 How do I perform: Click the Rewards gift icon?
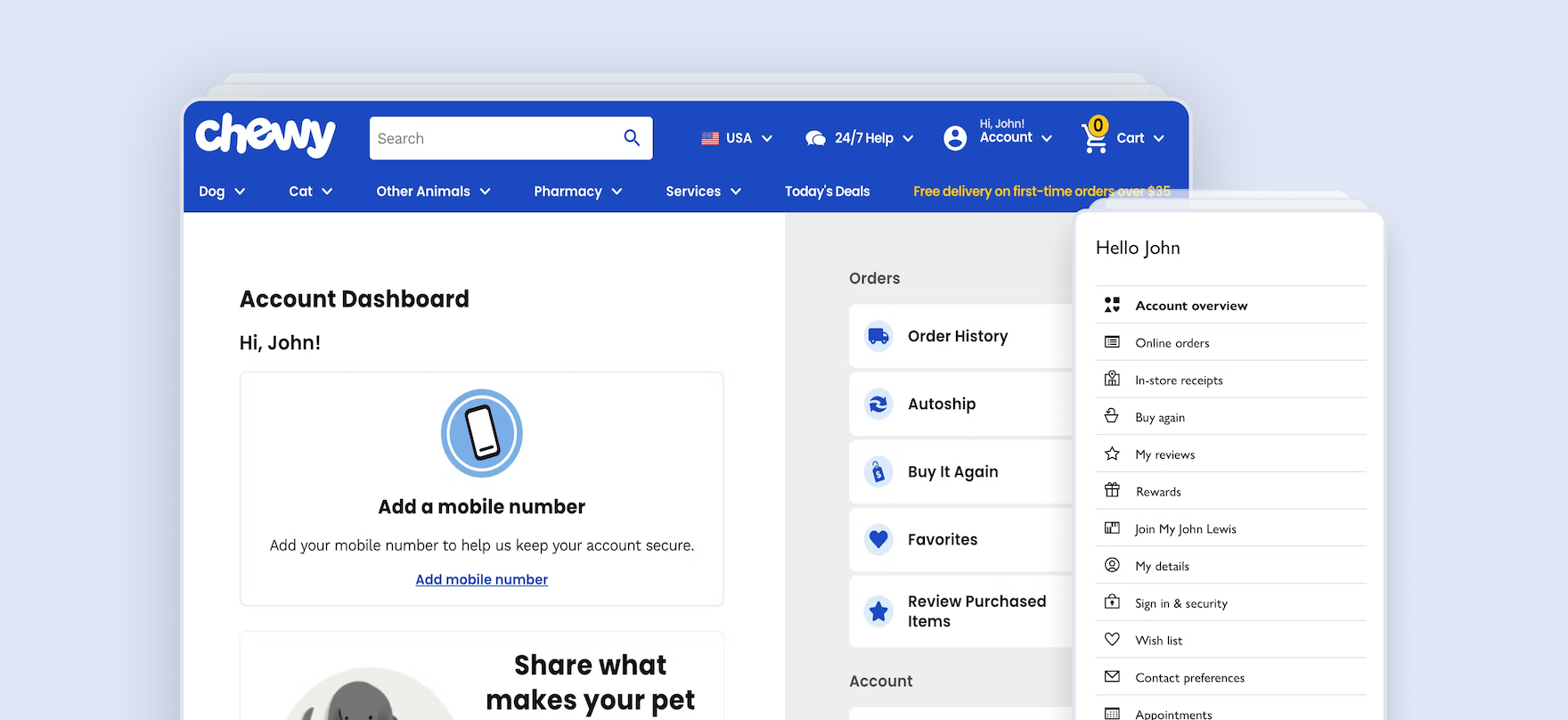pos(1112,491)
